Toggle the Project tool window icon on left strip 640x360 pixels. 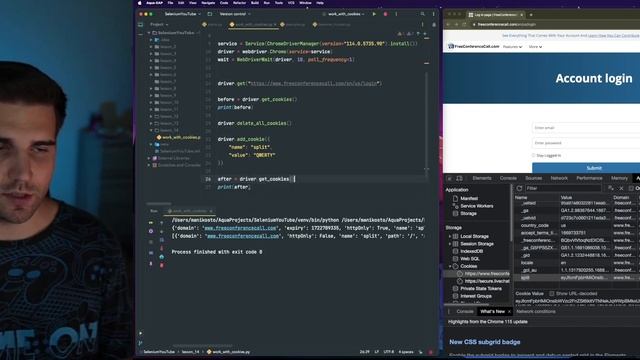tap(141, 24)
